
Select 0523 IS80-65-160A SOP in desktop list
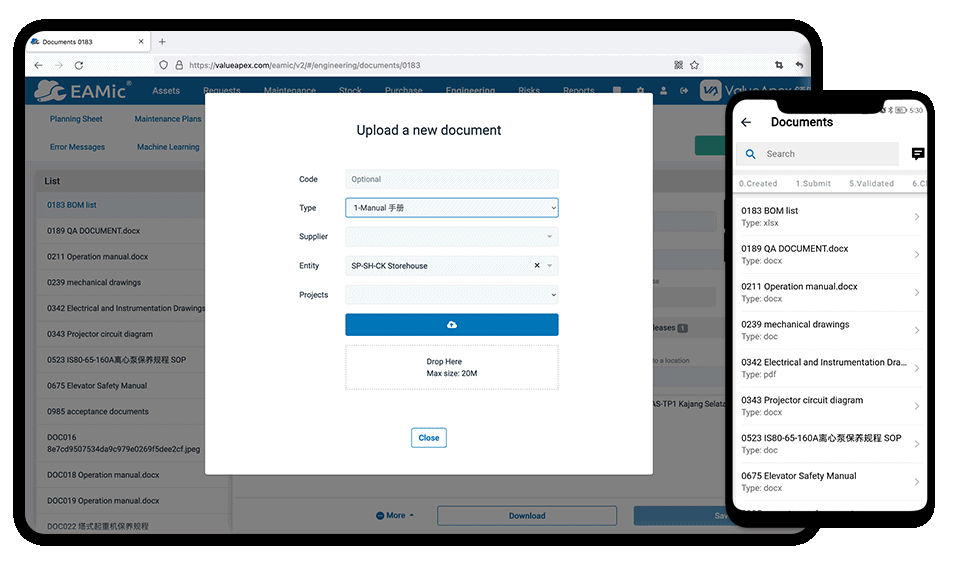click(x=122, y=360)
